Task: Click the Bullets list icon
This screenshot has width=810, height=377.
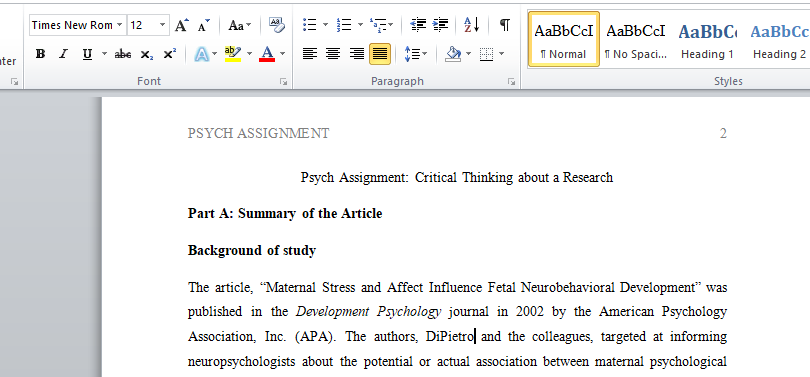Action: coord(309,25)
